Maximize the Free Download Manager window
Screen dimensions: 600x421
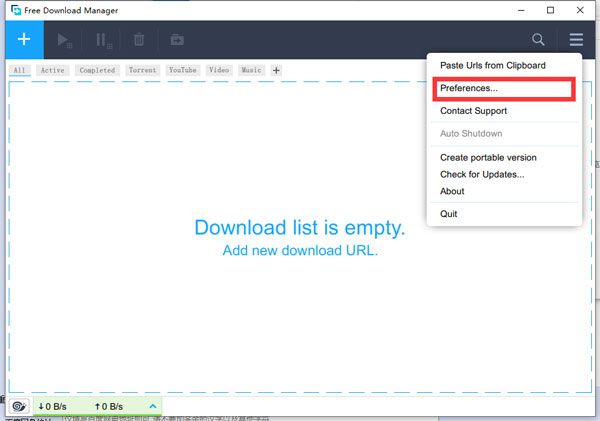550,10
